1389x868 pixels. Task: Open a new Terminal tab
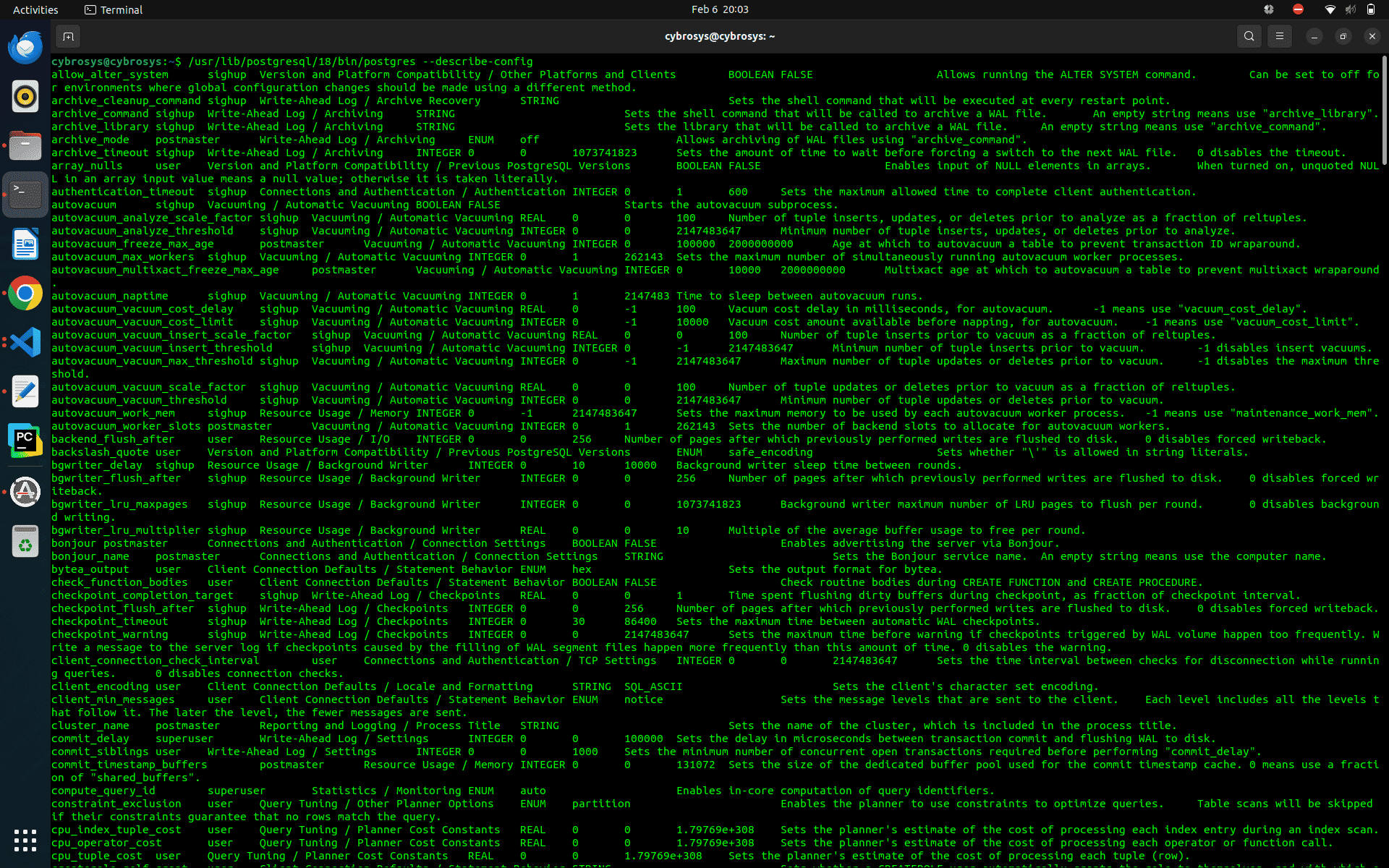click(68, 36)
